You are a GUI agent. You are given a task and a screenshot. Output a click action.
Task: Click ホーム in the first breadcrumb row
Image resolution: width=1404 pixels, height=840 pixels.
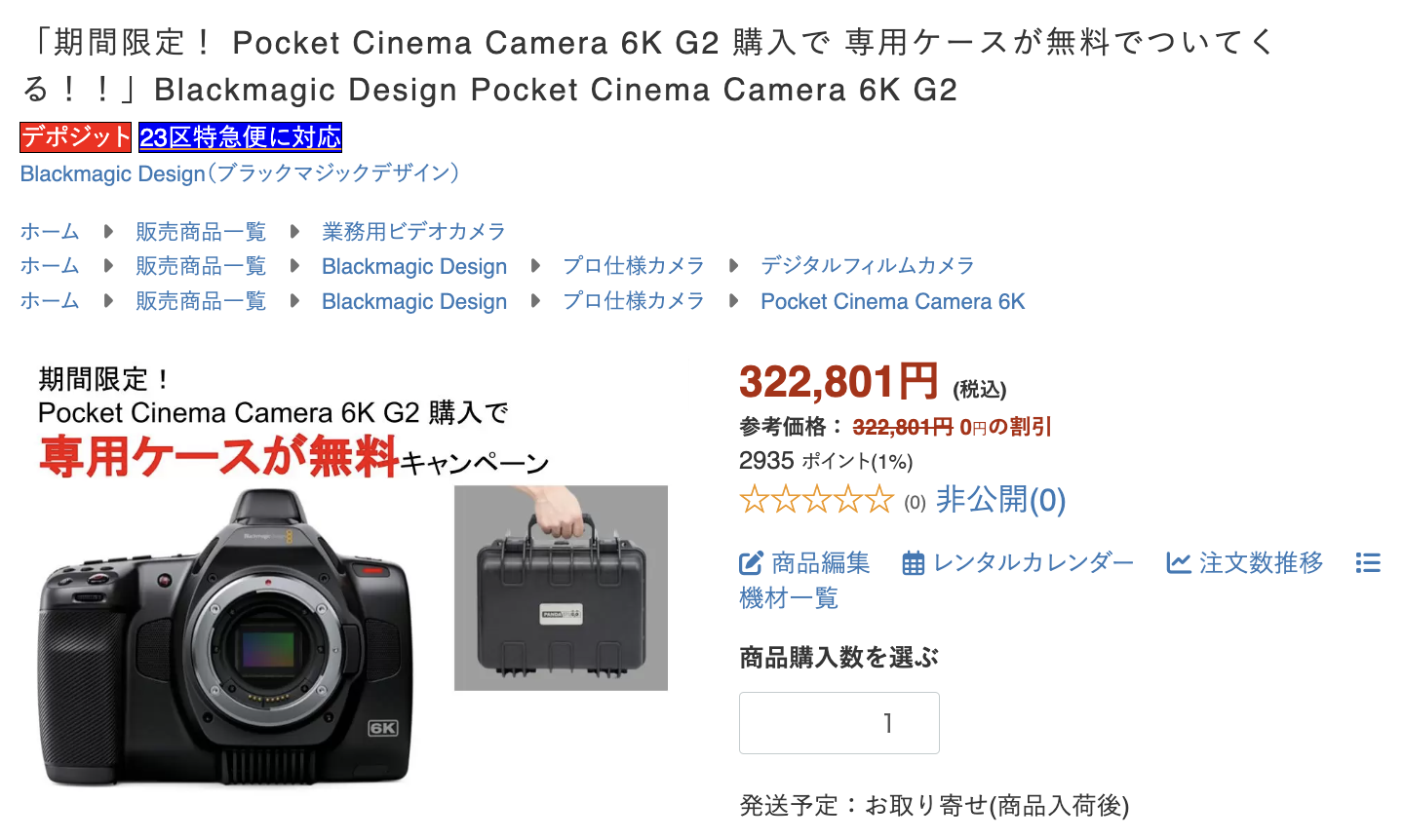pyautogui.click(x=50, y=232)
